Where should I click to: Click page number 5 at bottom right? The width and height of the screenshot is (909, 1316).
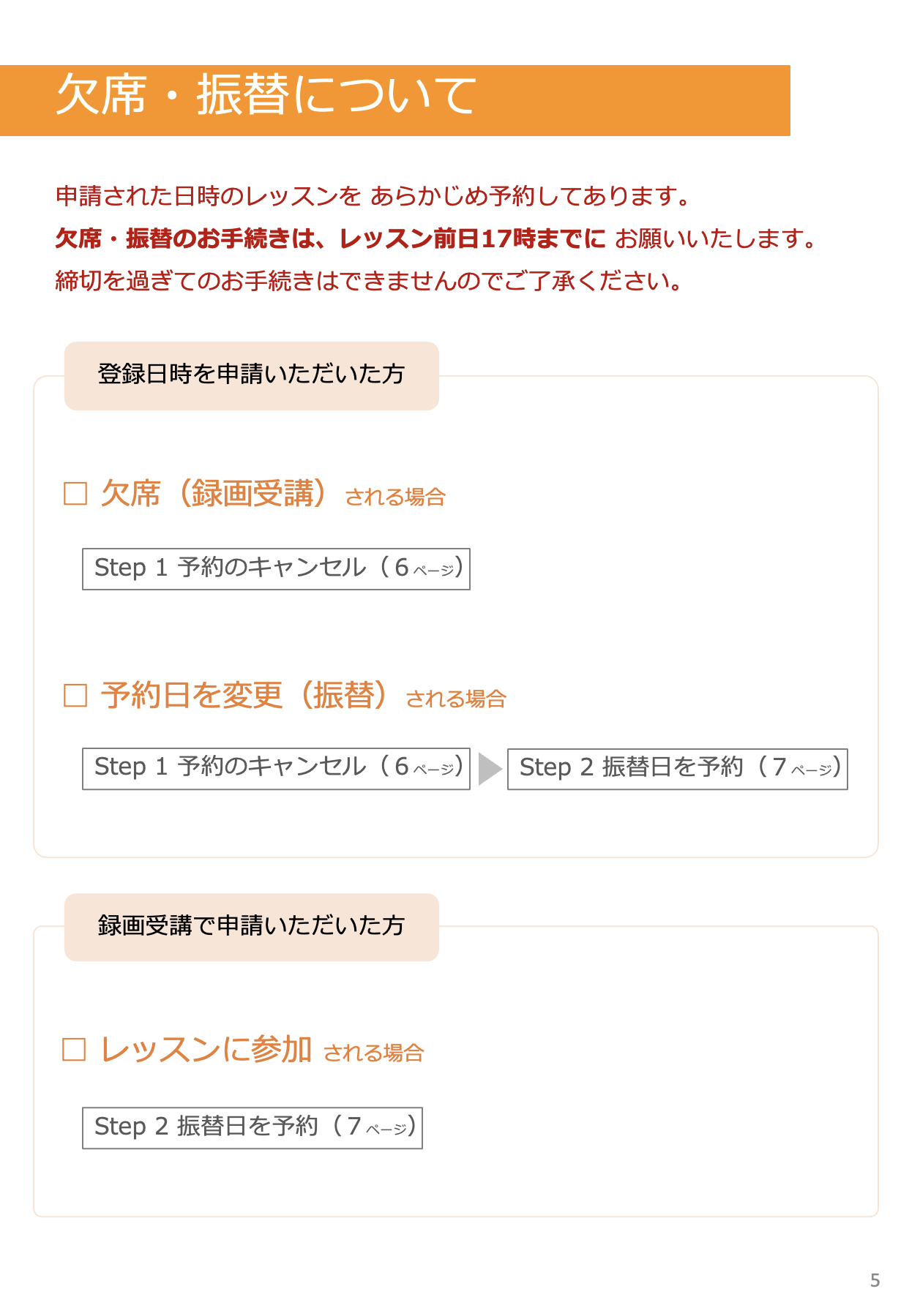tap(875, 1280)
